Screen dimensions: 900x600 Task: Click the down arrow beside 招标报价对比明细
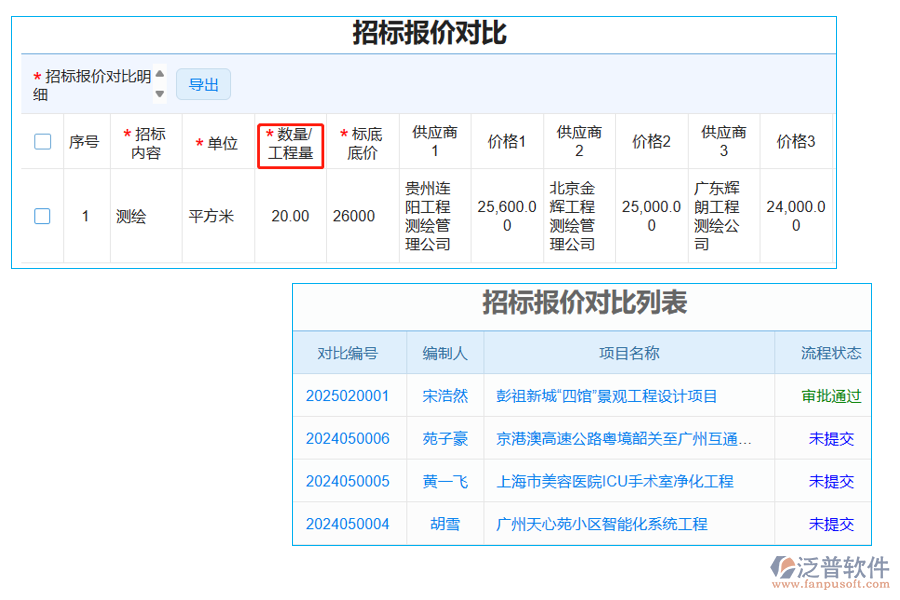click(159, 92)
